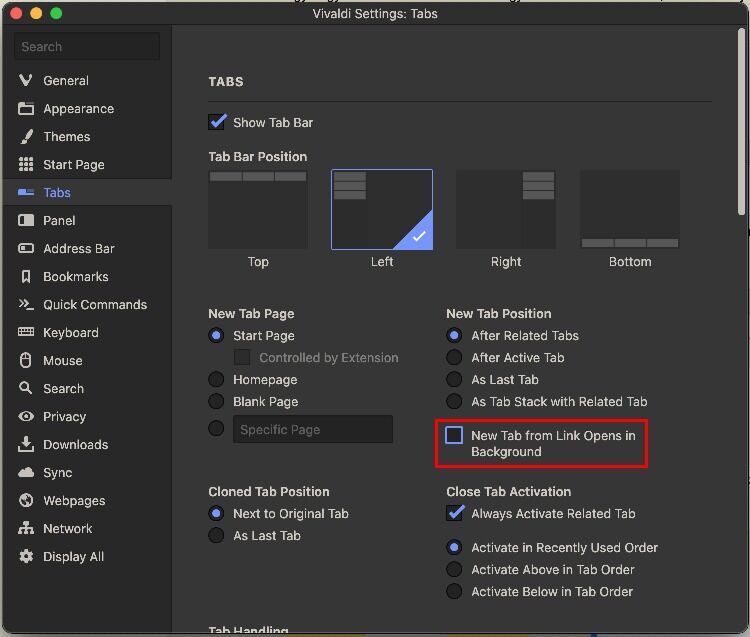
Task: Click the Appearance window icon in sidebar
Action: click(26, 109)
